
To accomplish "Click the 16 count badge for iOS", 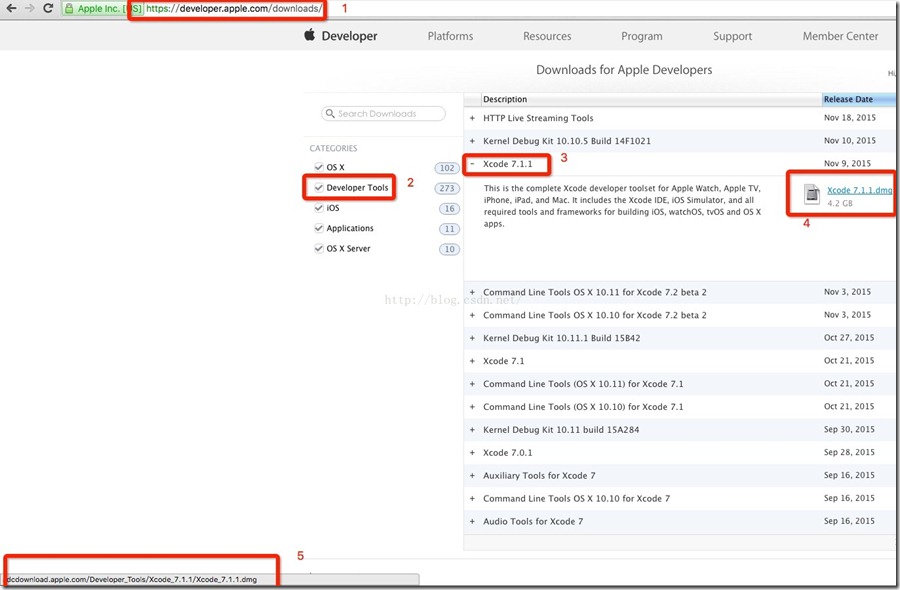I will 449,208.
